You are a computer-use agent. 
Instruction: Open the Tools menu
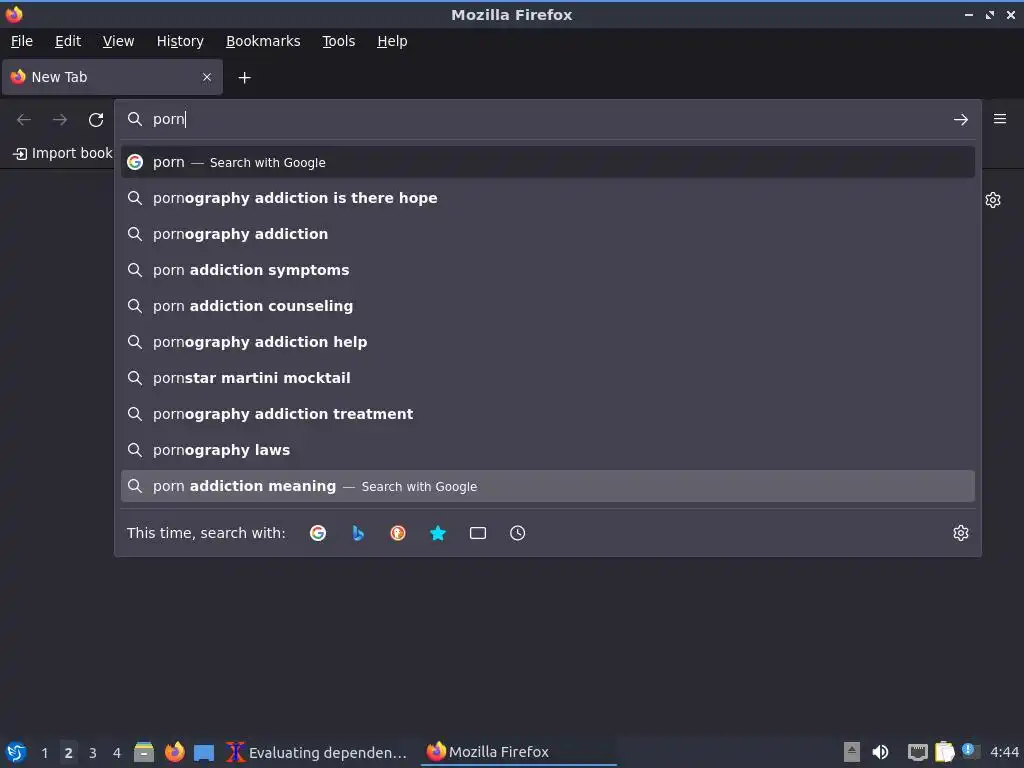point(338,41)
